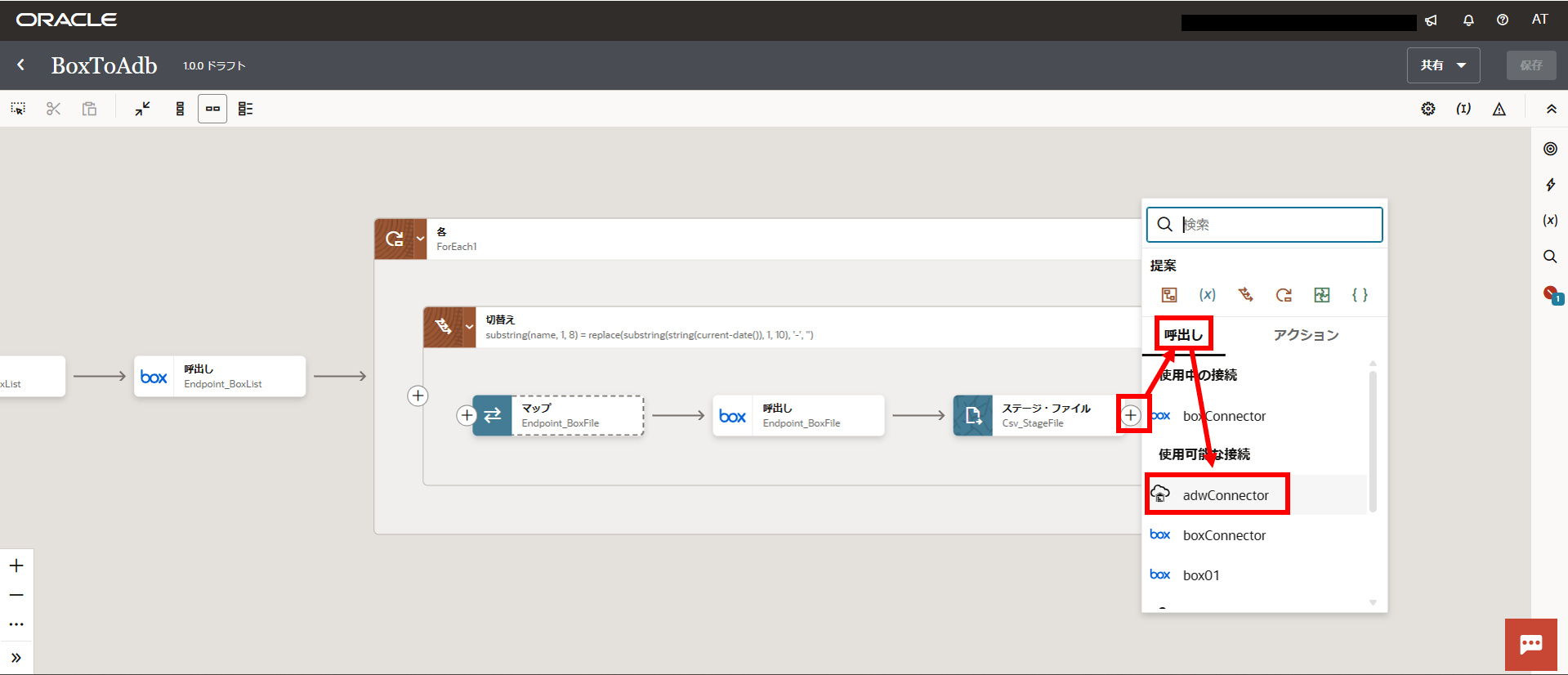Expand the 切替え switch dropdown chevron
Image resolution: width=1568 pixels, height=675 pixels.
470,327
